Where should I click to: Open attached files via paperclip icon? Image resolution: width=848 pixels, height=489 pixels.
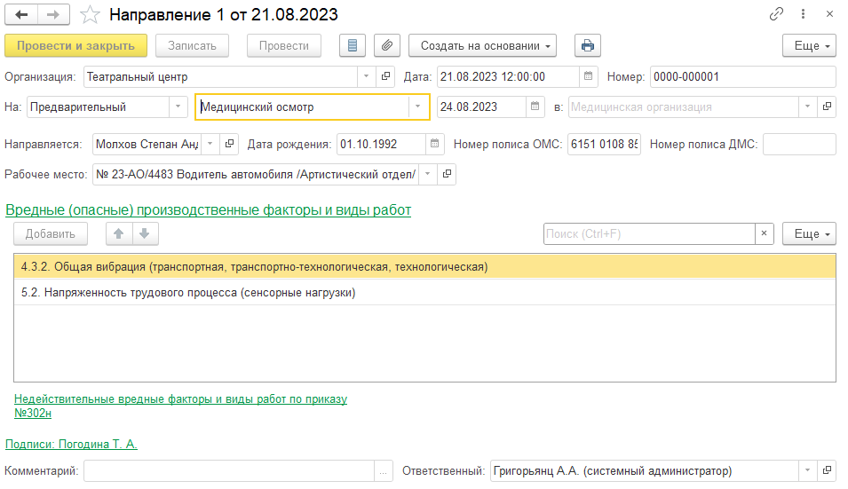click(387, 46)
